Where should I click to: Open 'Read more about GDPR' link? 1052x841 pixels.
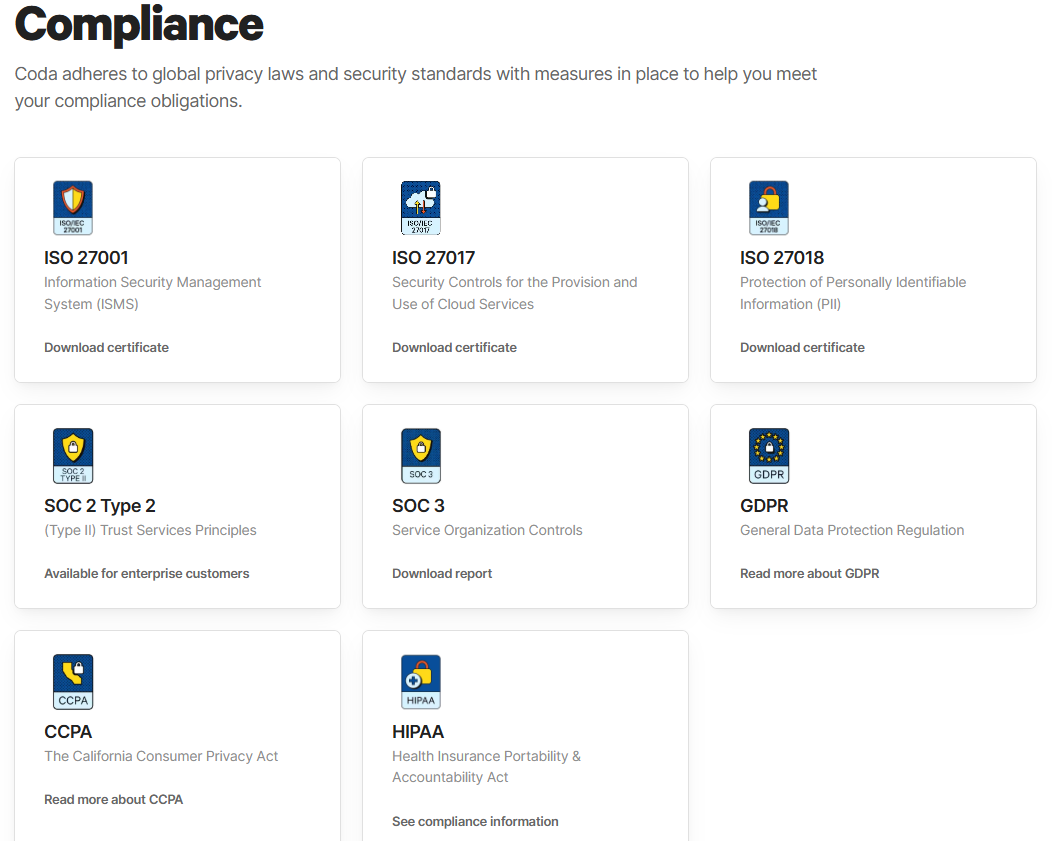(810, 573)
